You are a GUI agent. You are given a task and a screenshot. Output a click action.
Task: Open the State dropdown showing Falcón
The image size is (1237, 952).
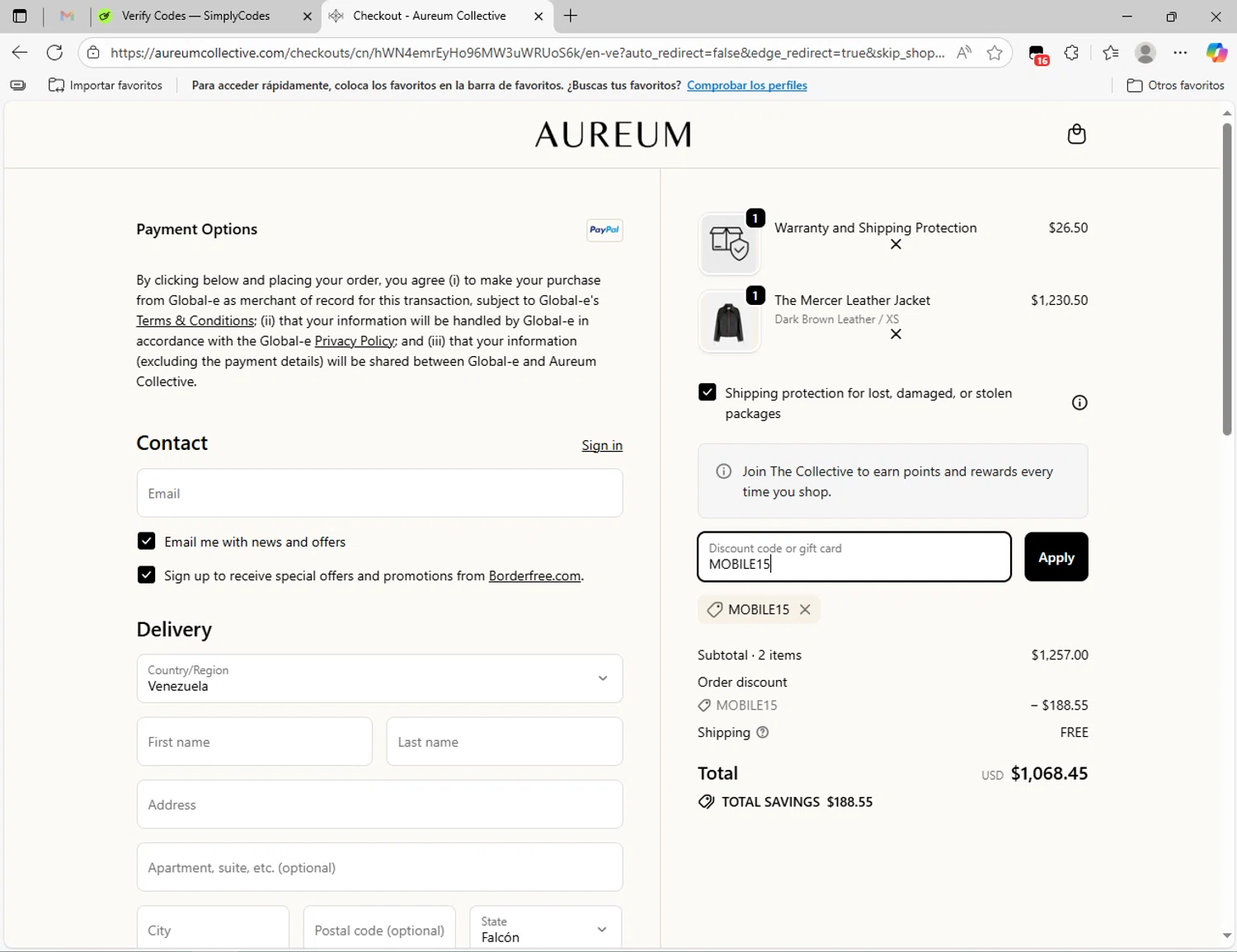click(545, 929)
